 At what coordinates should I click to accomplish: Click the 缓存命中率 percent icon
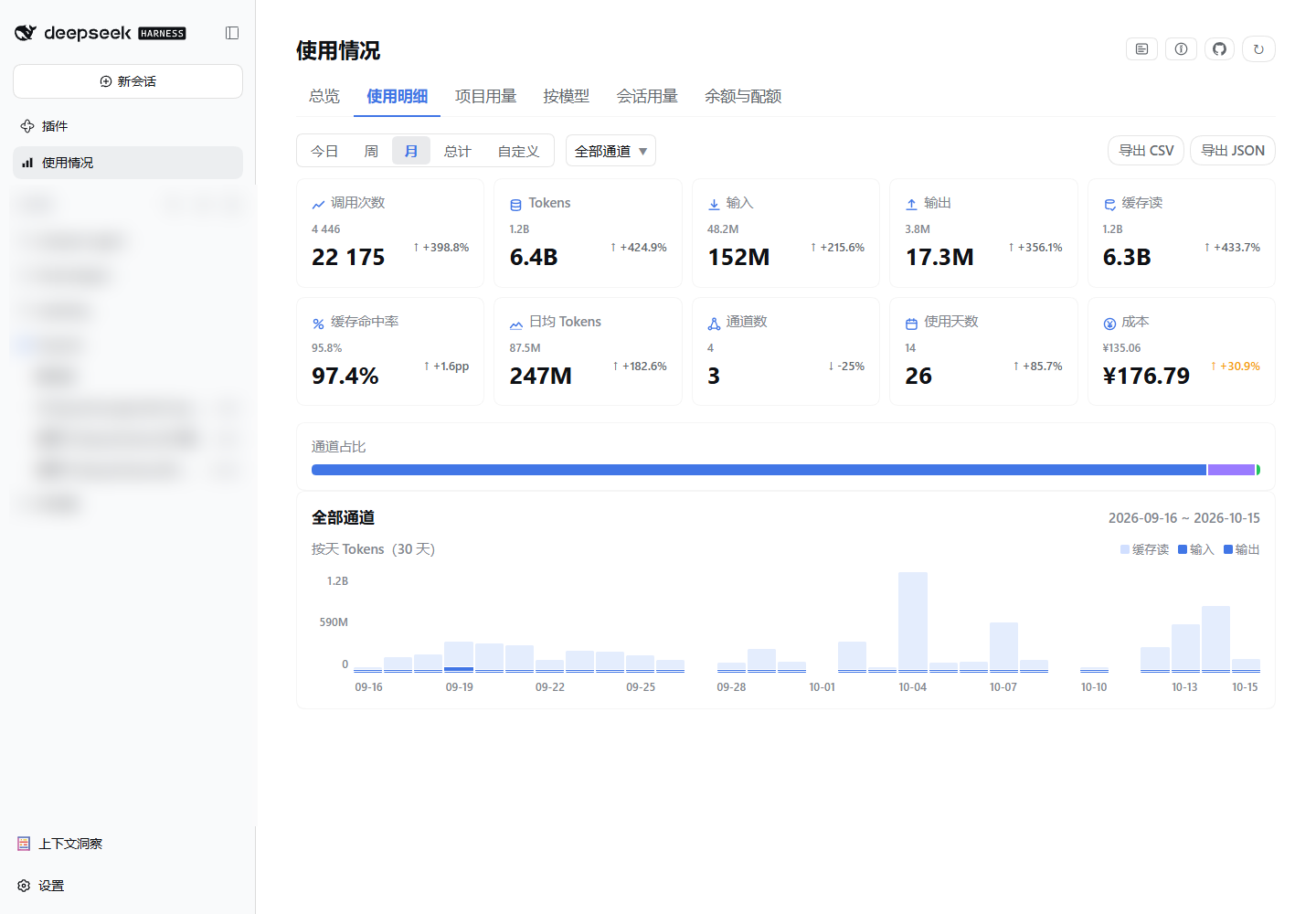tap(318, 324)
